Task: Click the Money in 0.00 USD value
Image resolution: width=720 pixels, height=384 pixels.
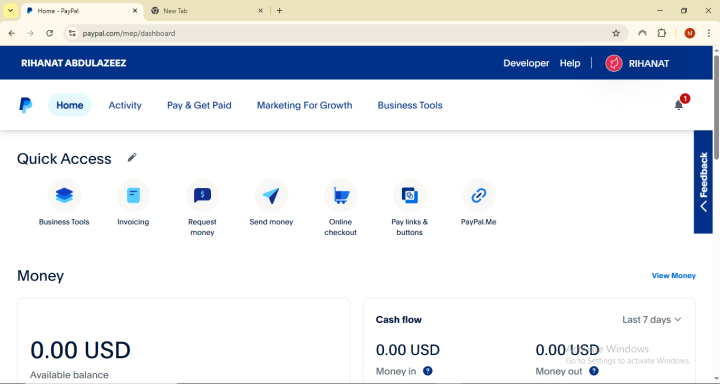Action: click(408, 350)
